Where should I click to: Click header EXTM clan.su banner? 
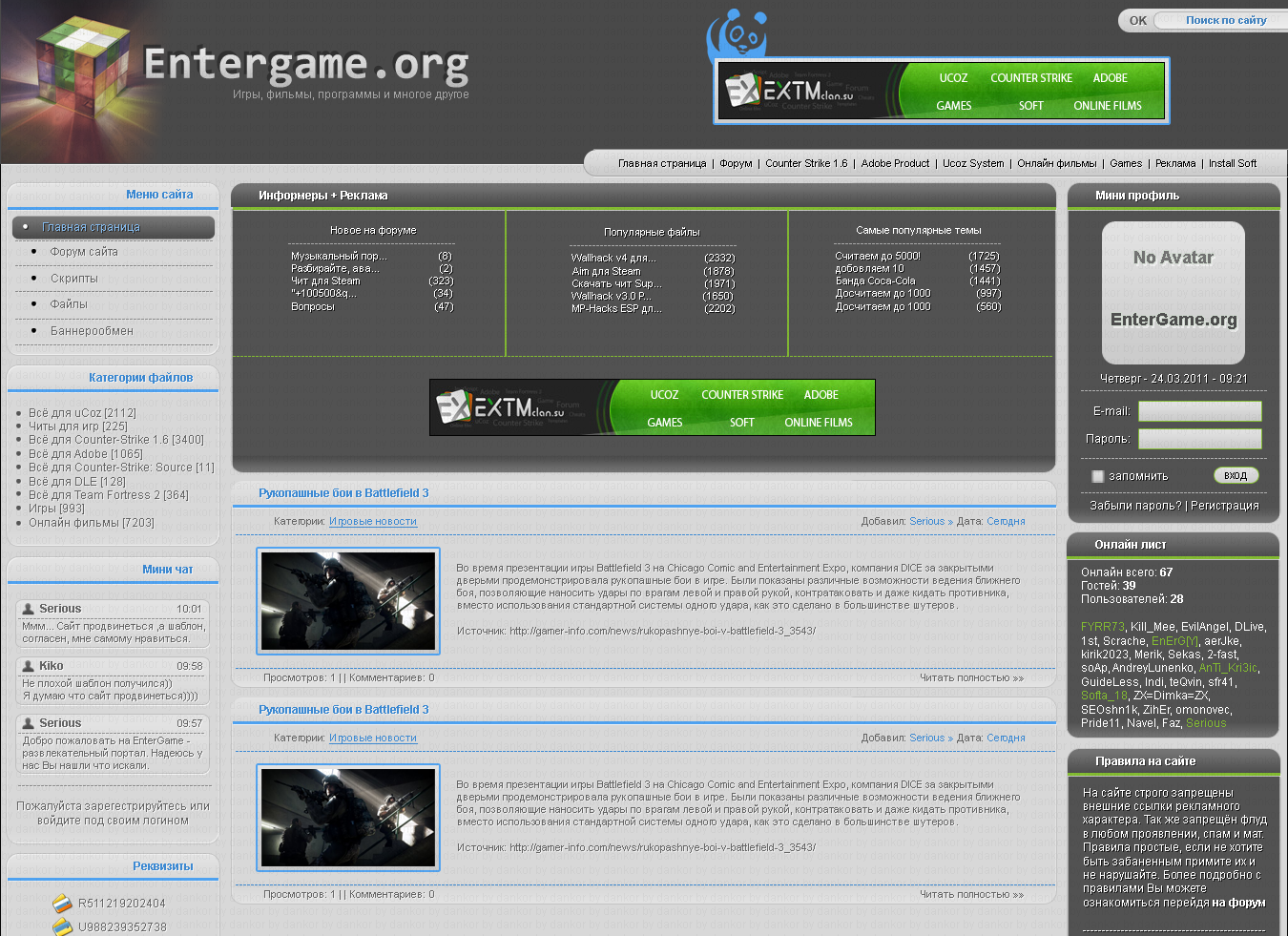[x=942, y=92]
